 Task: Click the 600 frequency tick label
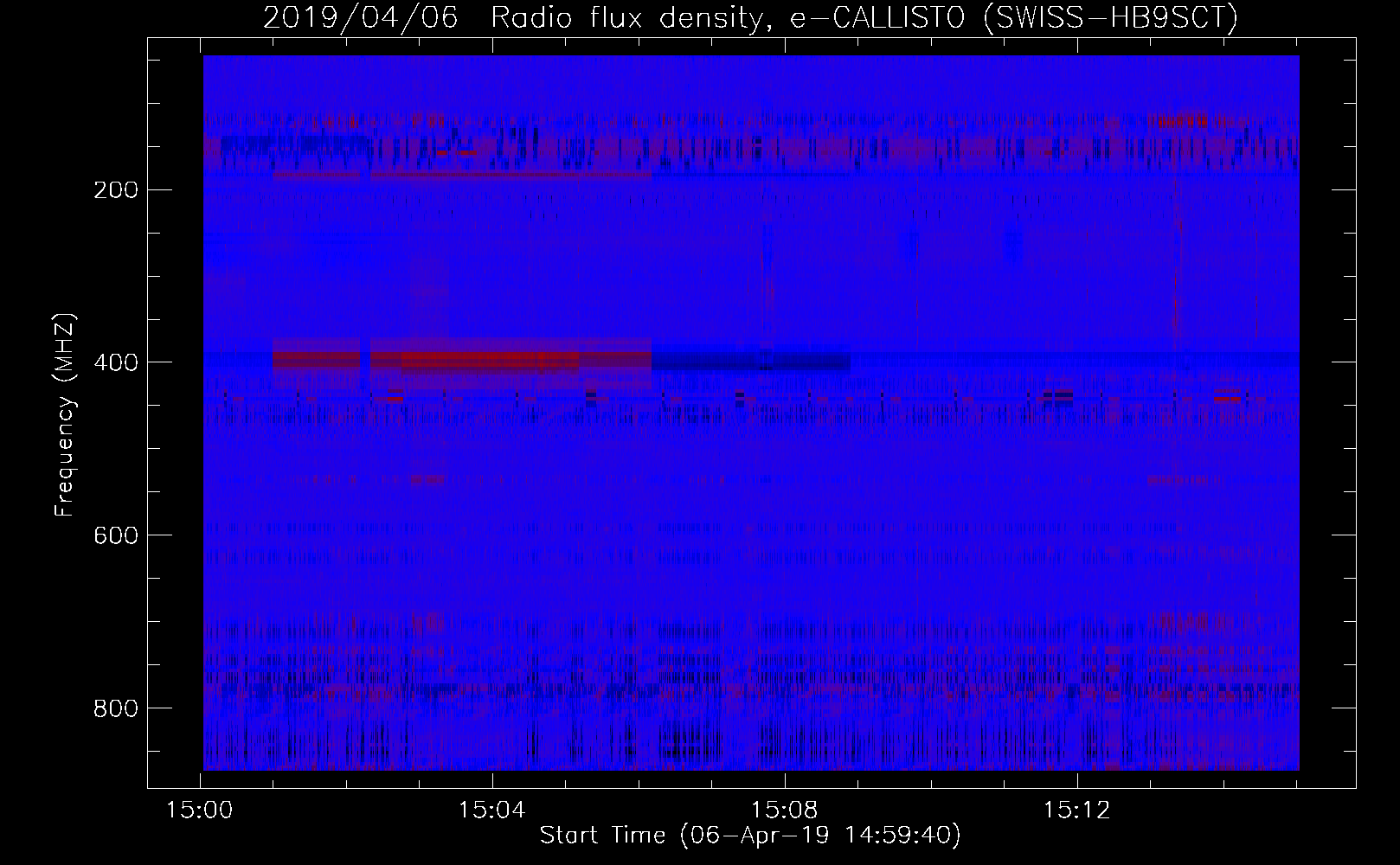[x=114, y=535]
